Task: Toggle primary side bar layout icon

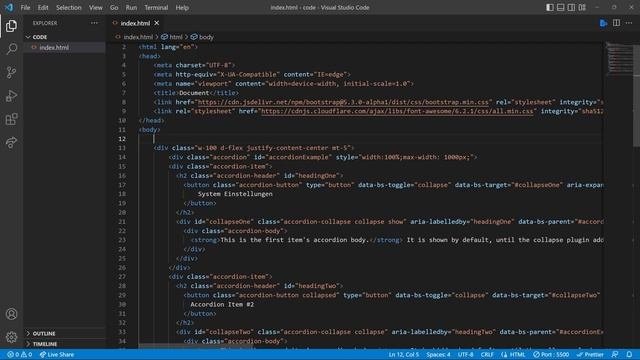Action: point(550,7)
